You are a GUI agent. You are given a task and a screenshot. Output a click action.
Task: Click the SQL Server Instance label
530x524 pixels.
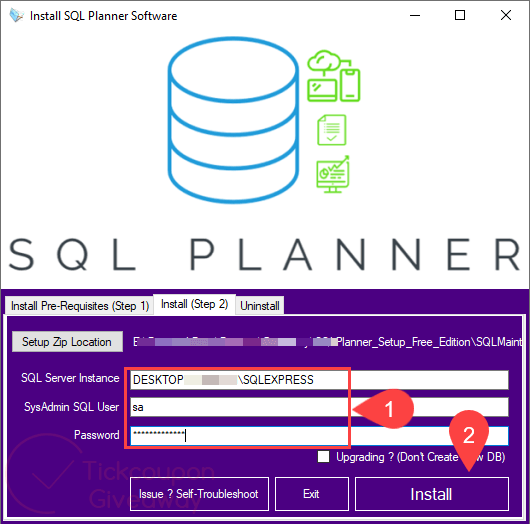(x=70, y=378)
